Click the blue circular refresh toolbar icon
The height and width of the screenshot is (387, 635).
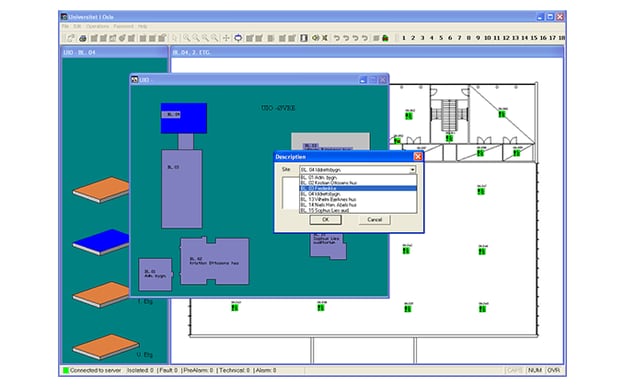click(238, 38)
